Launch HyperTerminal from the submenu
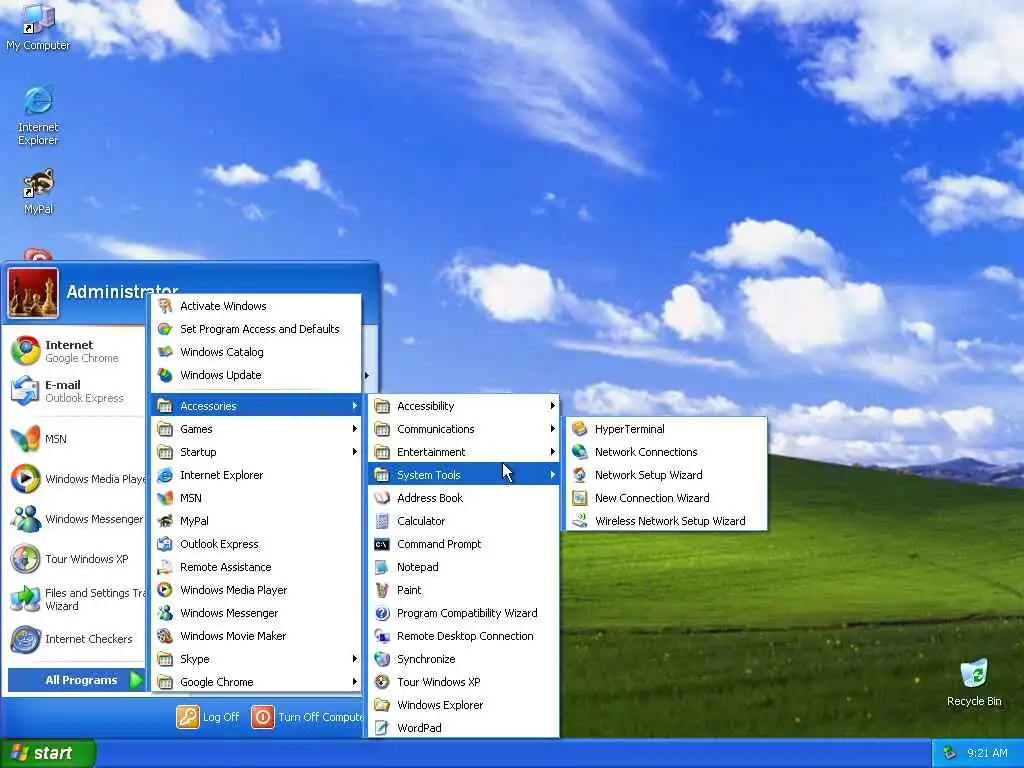The width and height of the screenshot is (1024, 768). coord(666,429)
